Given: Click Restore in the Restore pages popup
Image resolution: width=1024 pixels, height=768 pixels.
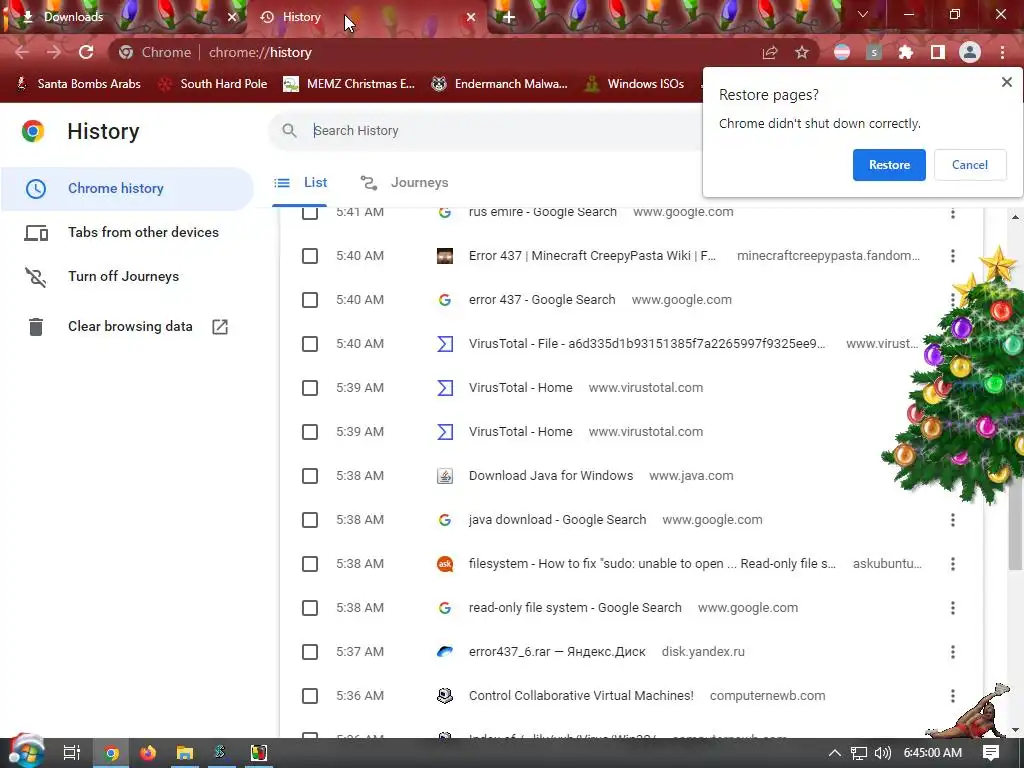Looking at the screenshot, I should coord(889,165).
